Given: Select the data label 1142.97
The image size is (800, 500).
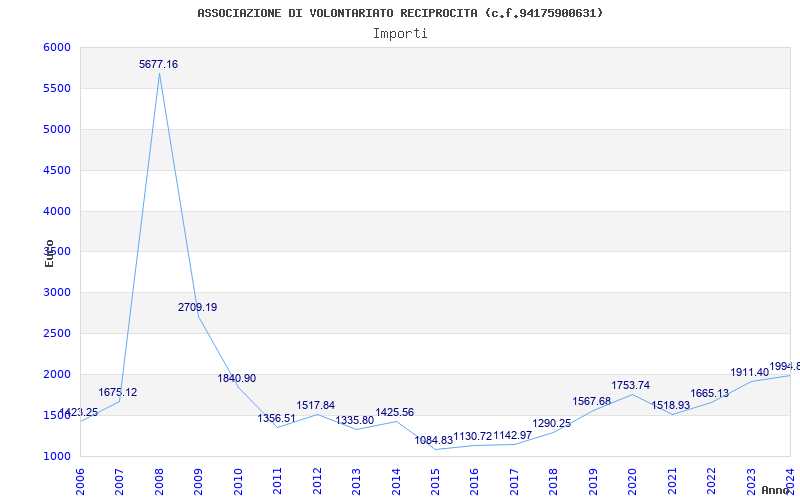Looking at the screenshot, I should point(513,435).
